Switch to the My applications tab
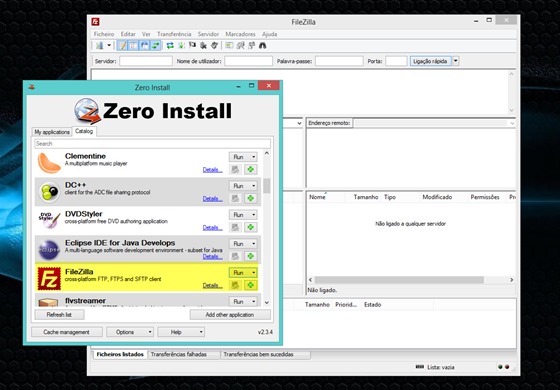The height and width of the screenshot is (390, 560). [x=52, y=132]
